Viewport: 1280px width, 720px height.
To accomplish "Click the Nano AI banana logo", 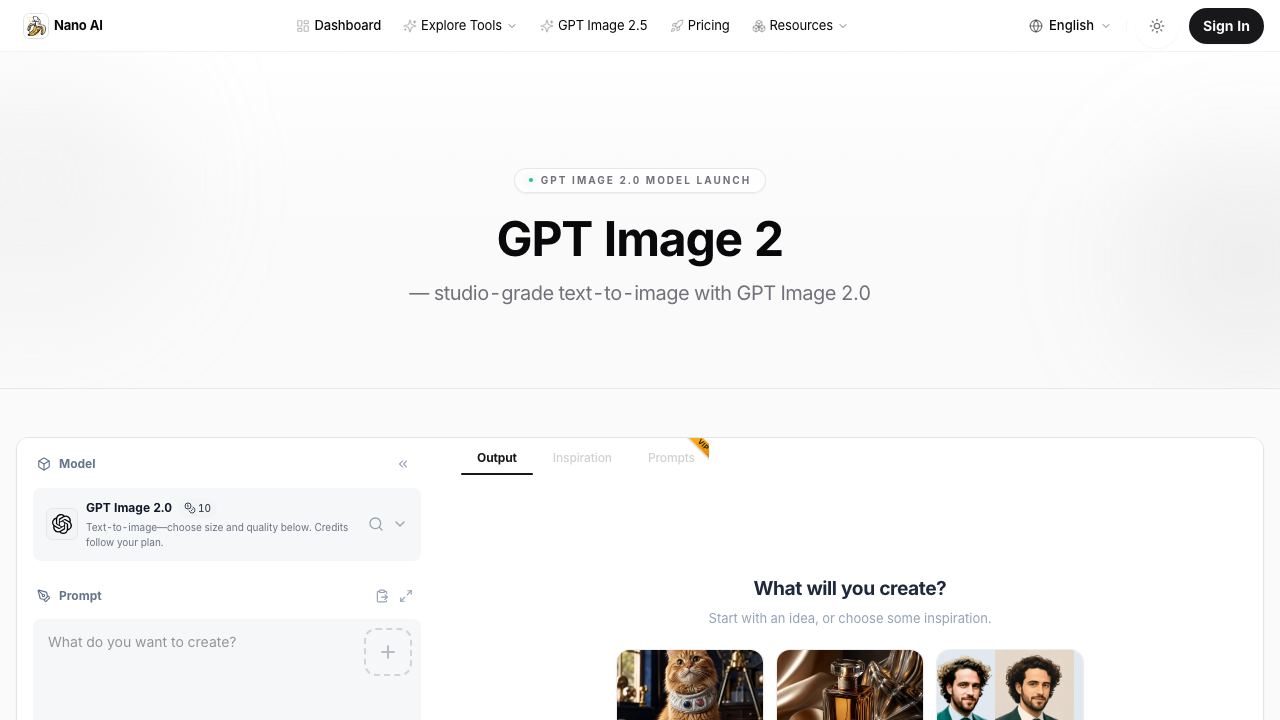I will pos(36,26).
